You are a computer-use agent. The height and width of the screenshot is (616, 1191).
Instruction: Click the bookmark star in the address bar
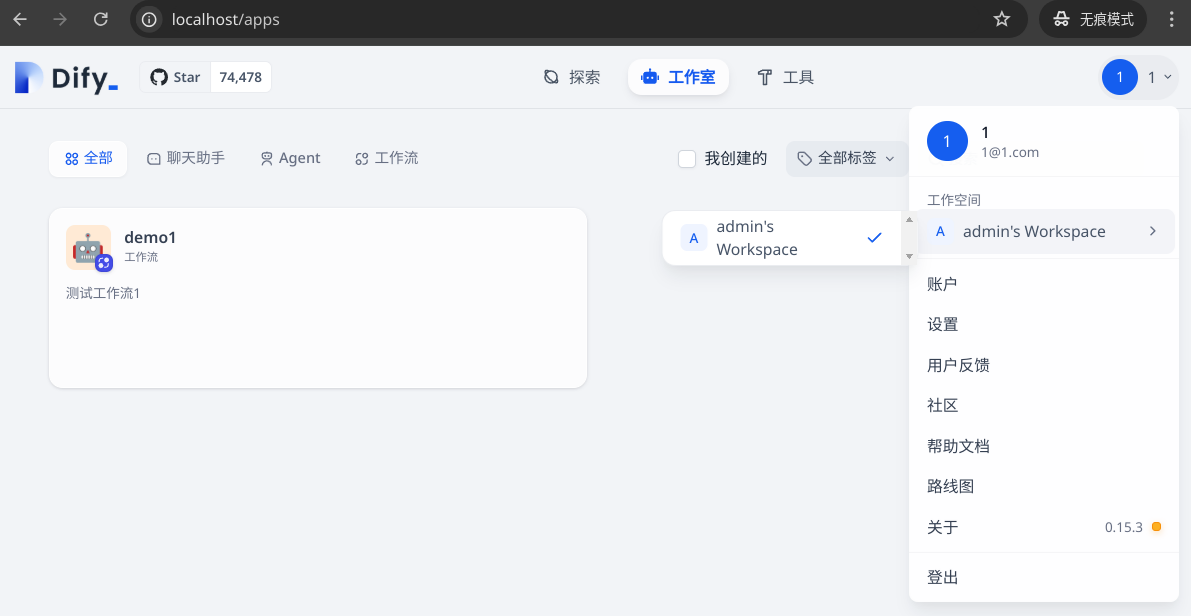(x=1001, y=18)
